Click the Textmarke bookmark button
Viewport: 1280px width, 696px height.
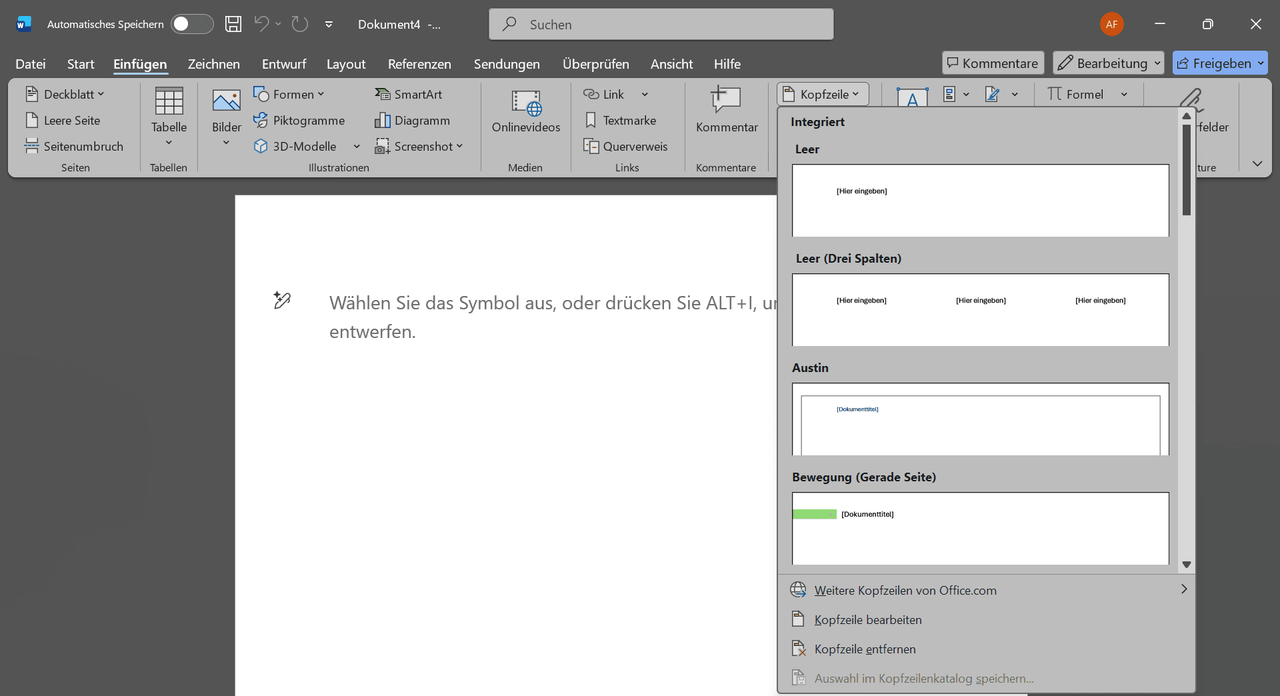[620, 120]
